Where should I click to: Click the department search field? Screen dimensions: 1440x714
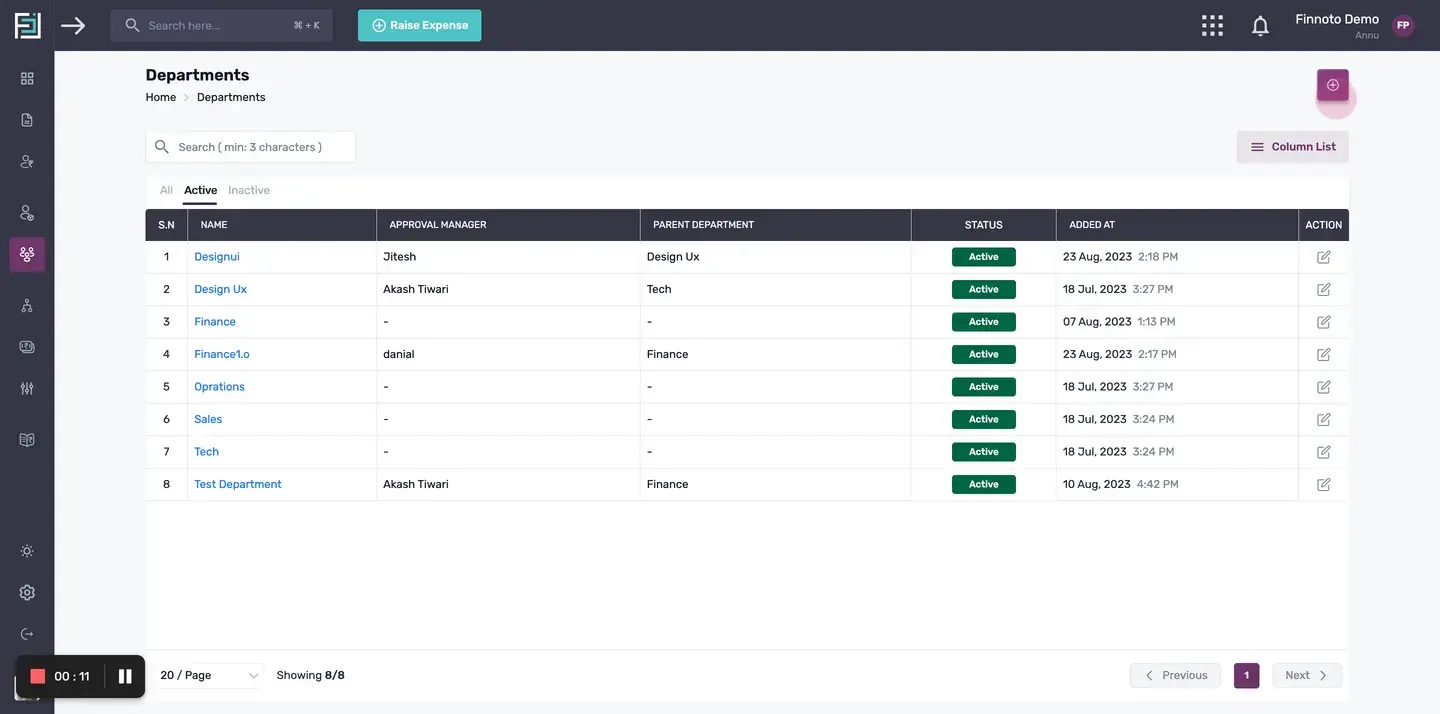point(250,147)
